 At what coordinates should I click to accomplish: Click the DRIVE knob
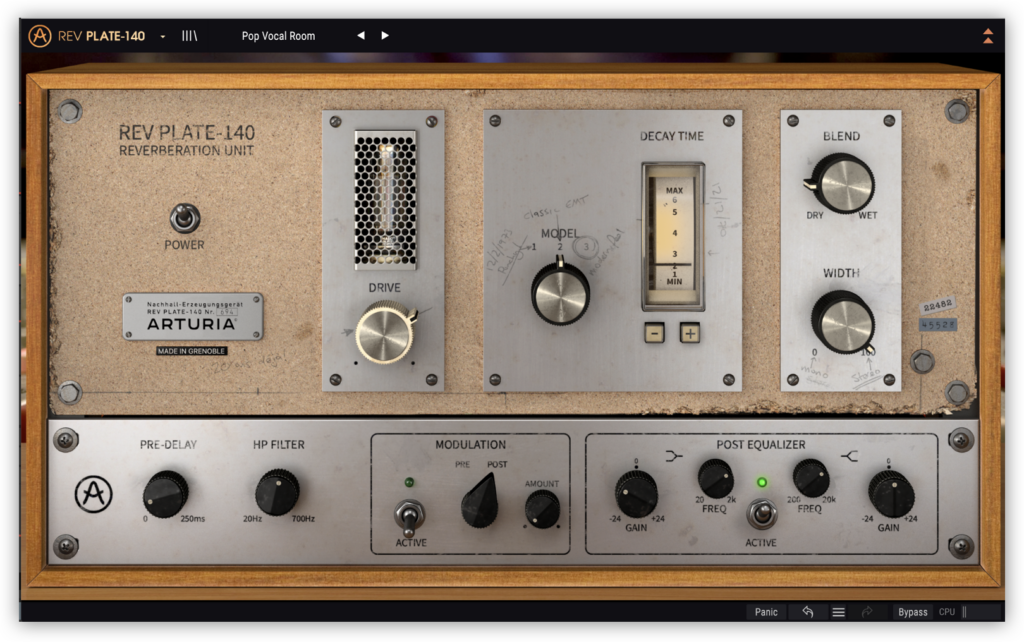(384, 334)
